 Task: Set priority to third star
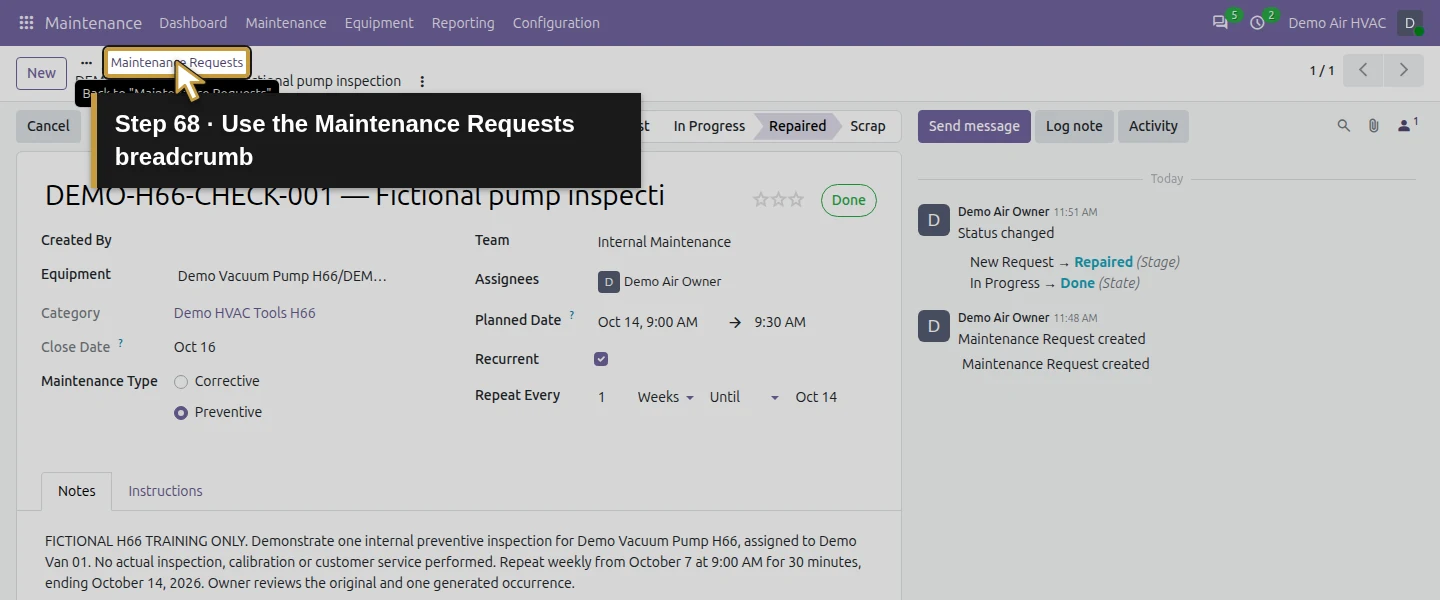[796, 199]
